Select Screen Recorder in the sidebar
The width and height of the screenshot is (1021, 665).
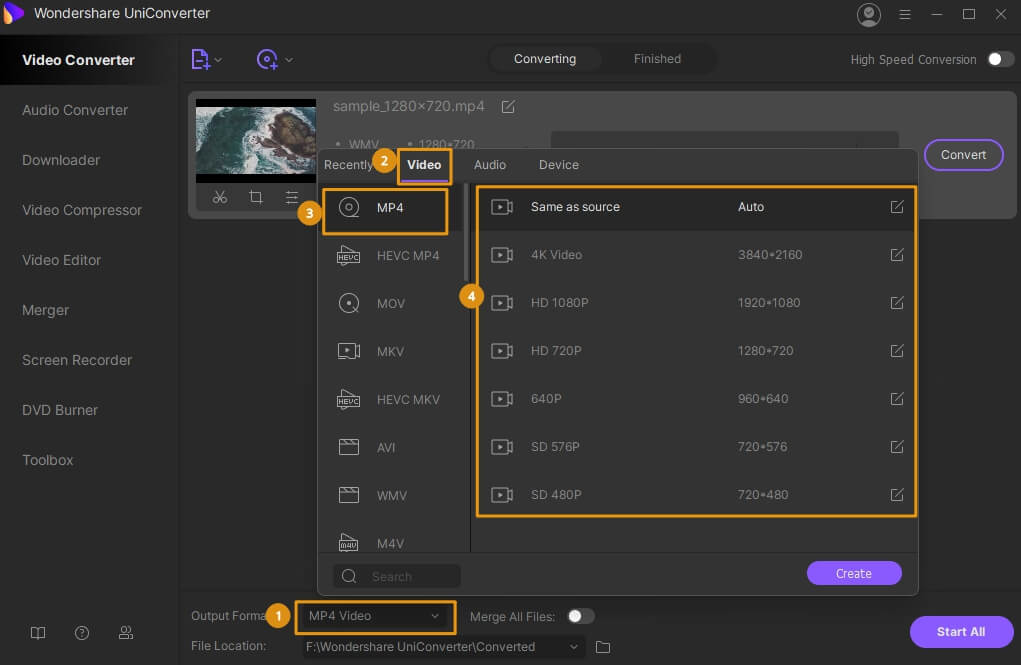click(x=77, y=360)
